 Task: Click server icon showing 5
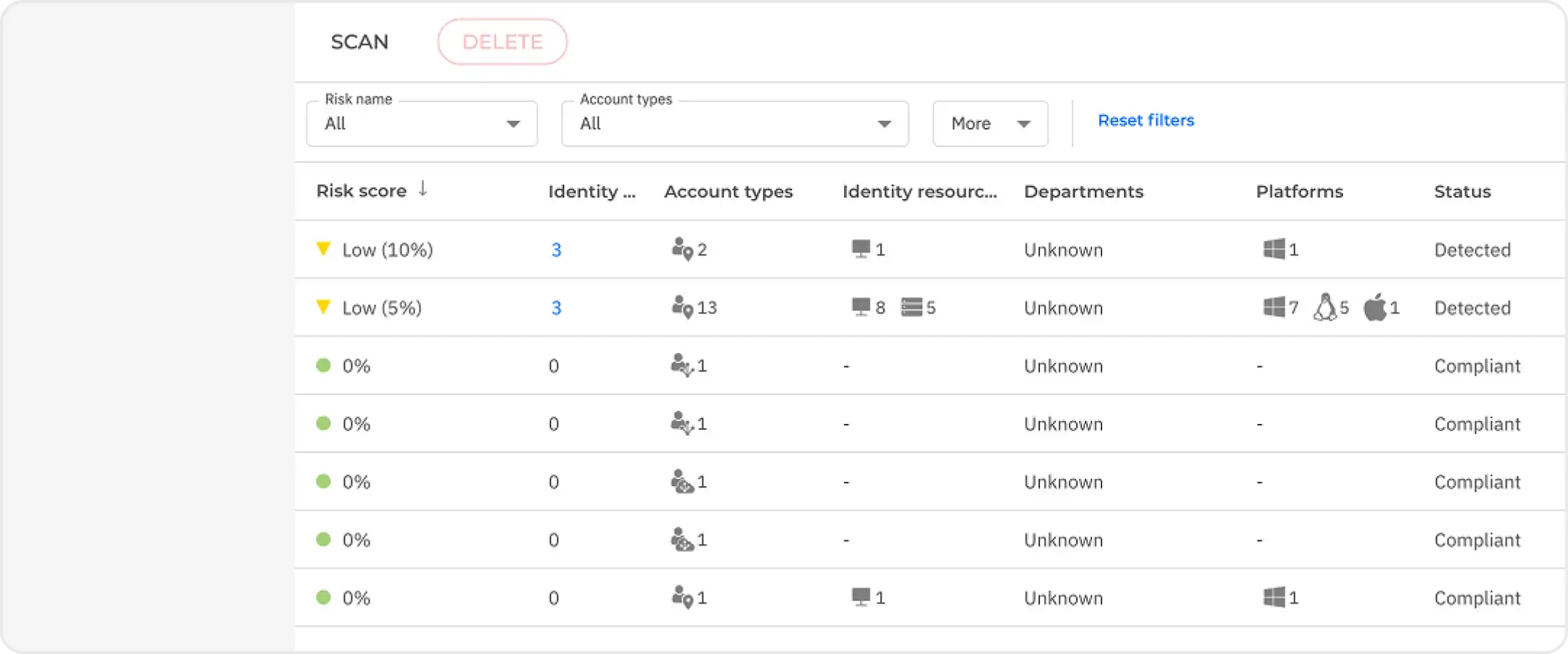tap(911, 307)
